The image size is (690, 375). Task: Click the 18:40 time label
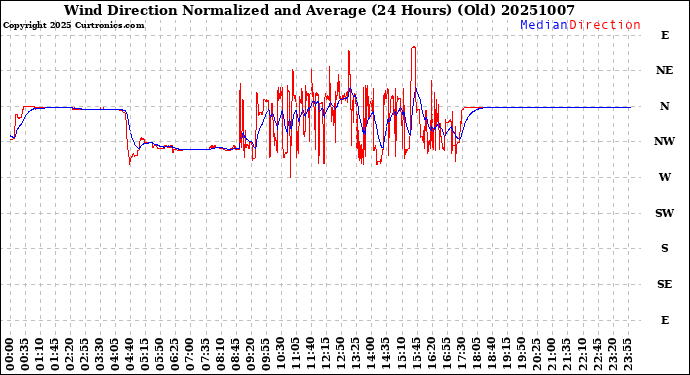click(x=491, y=354)
